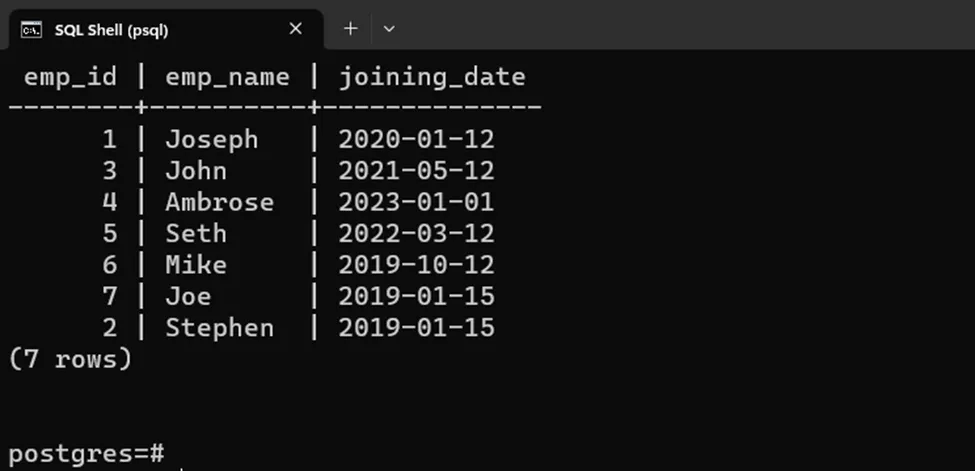
Task: Click the joining date 2022-03-12
Action: pyautogui.click(x=416, y=234)
